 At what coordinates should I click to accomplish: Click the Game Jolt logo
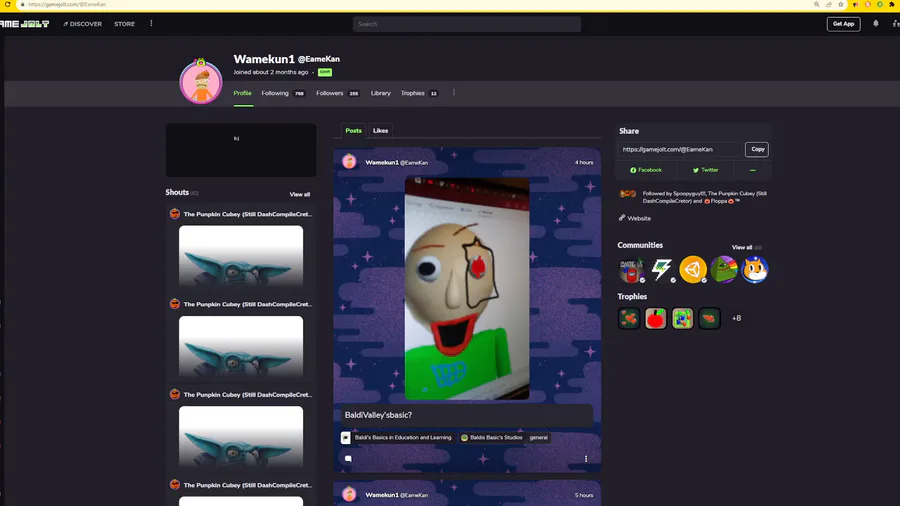[24, 24]
